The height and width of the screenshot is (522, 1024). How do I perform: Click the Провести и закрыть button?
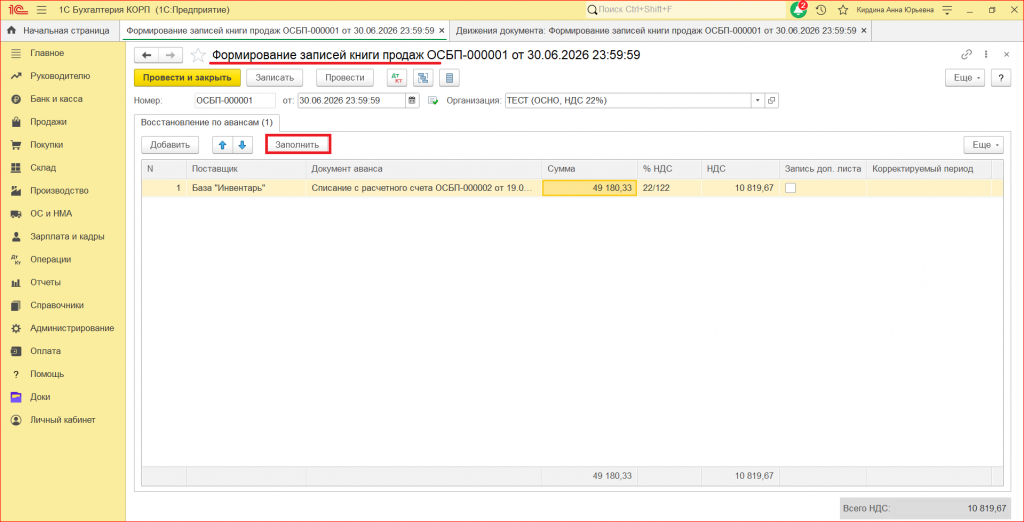[187, 78]
